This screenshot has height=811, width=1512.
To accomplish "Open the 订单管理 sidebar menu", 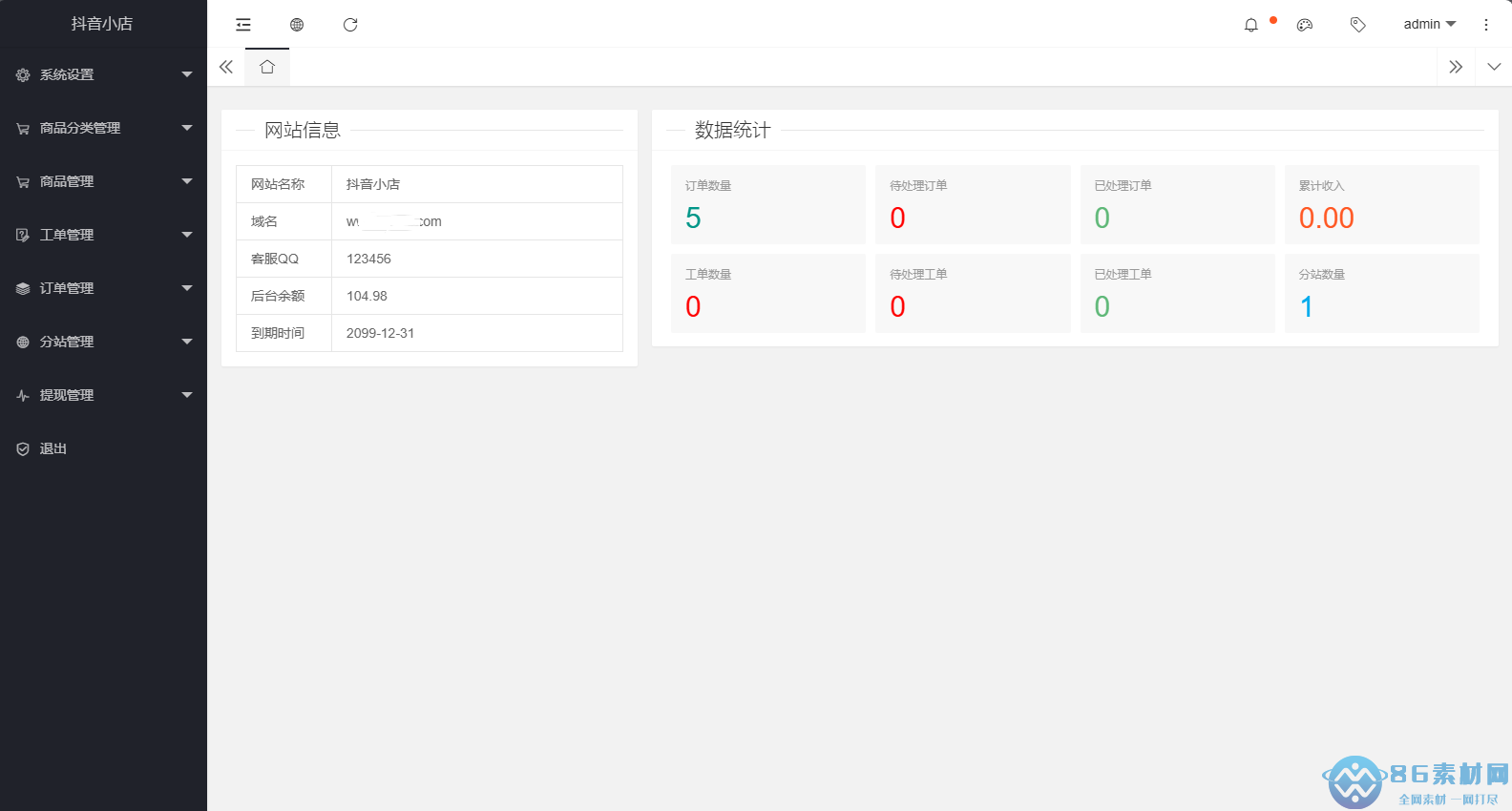I will [103, 288].
